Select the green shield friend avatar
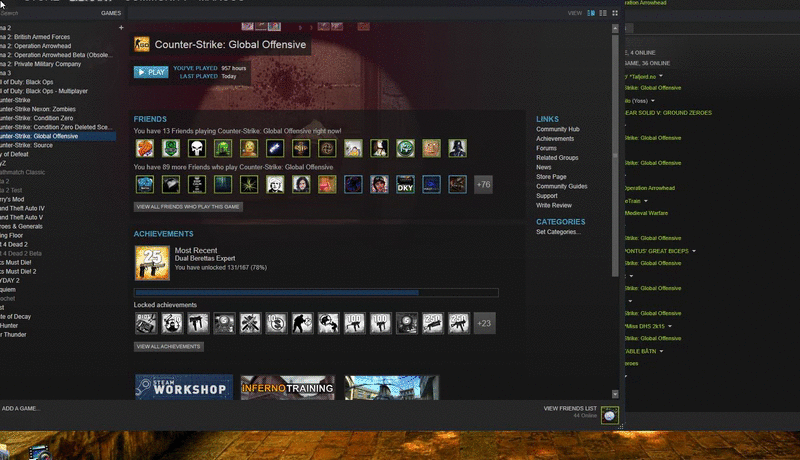The image size is (800, 460). pos(171,148)
